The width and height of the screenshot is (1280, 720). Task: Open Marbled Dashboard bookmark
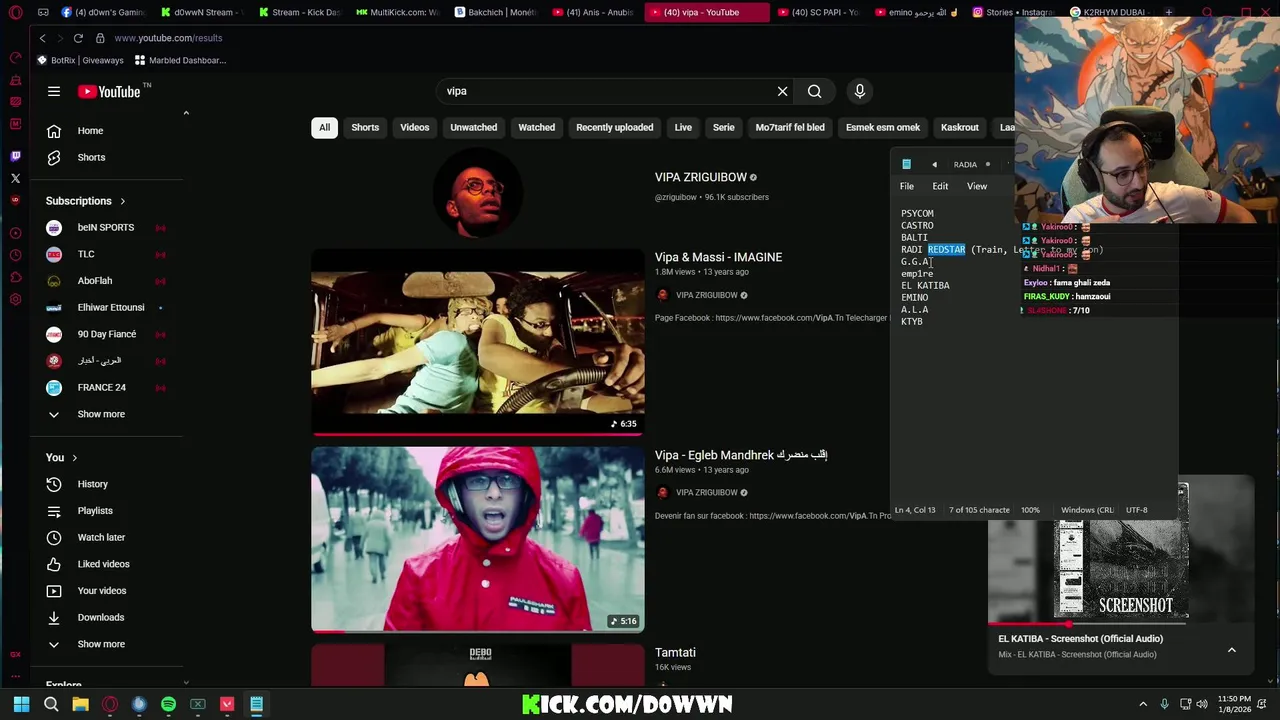[180, 60]
